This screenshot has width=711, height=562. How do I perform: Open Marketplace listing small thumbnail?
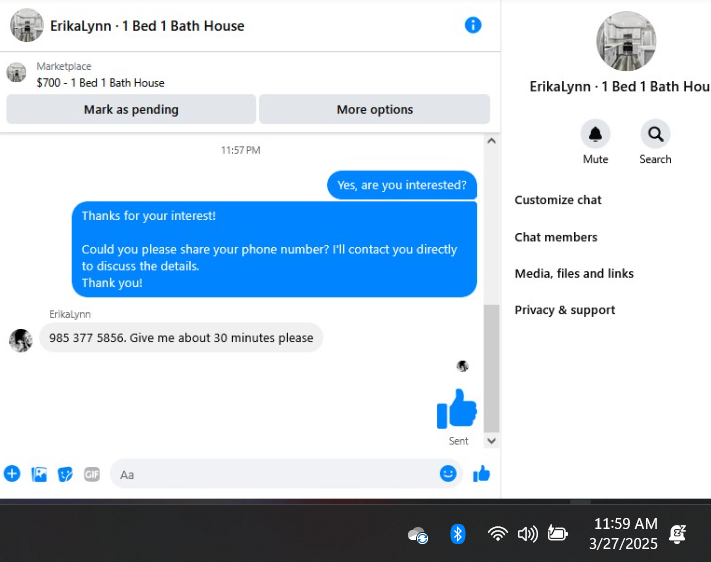pos(16,72)
